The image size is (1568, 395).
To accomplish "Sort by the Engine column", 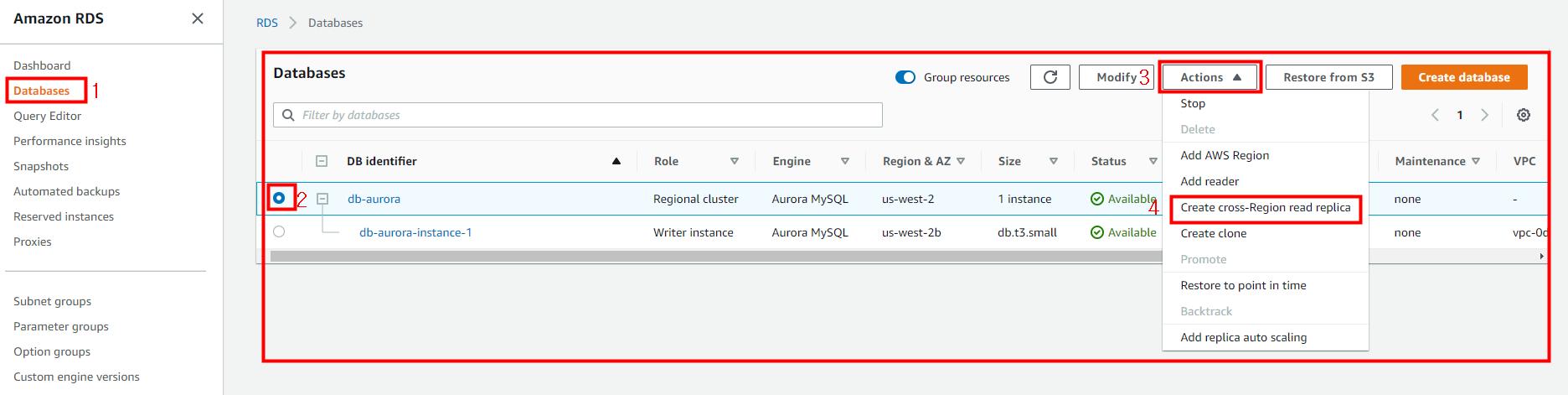I will tap(845, 161).
